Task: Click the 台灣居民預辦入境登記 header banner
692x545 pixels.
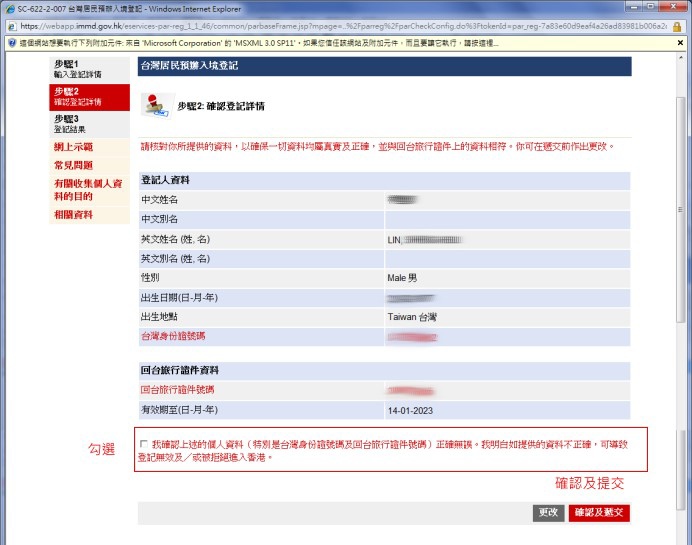Action: (x=384, y=66)
